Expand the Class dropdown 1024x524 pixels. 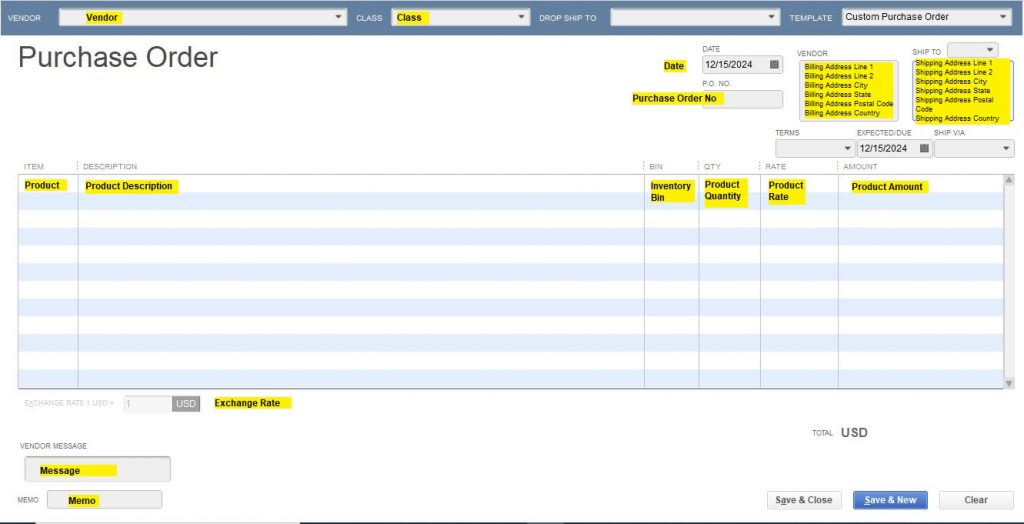tap(521, 18)
